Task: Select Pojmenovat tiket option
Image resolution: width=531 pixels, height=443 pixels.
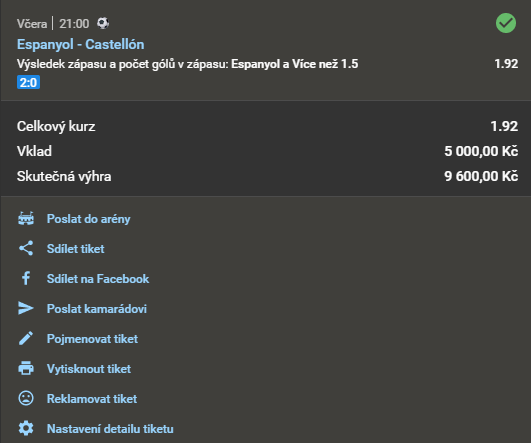Action: [92, 339]
